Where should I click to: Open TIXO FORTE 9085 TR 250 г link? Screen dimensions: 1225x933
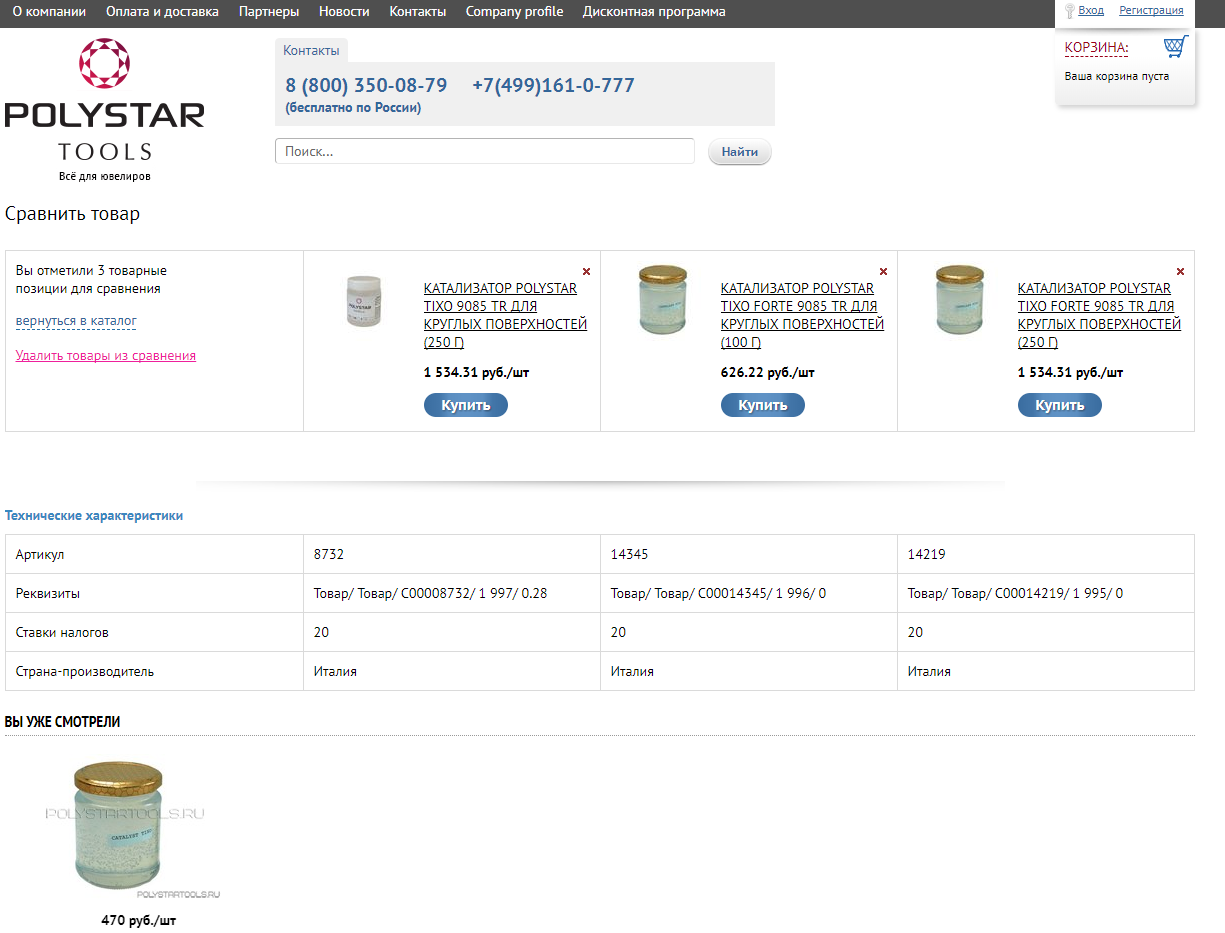point(1099,315)
